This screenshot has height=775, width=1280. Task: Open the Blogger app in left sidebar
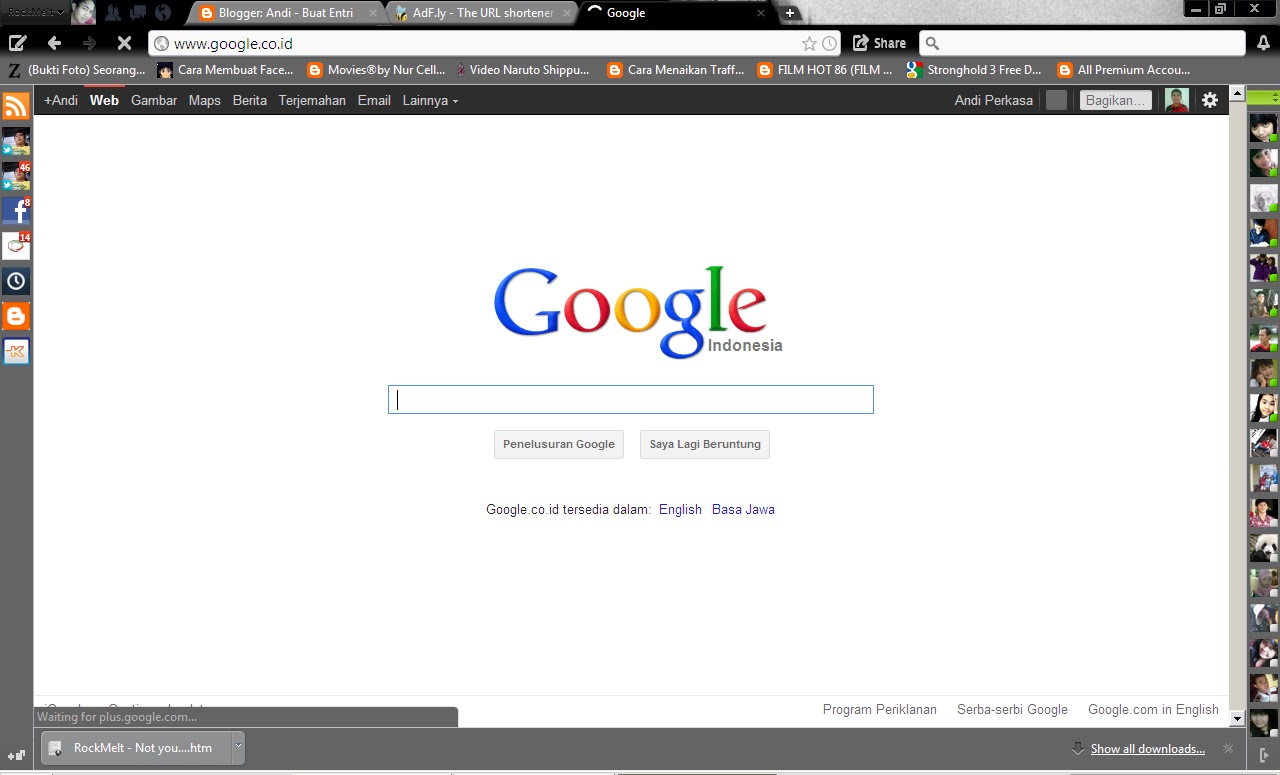(16, 316)
